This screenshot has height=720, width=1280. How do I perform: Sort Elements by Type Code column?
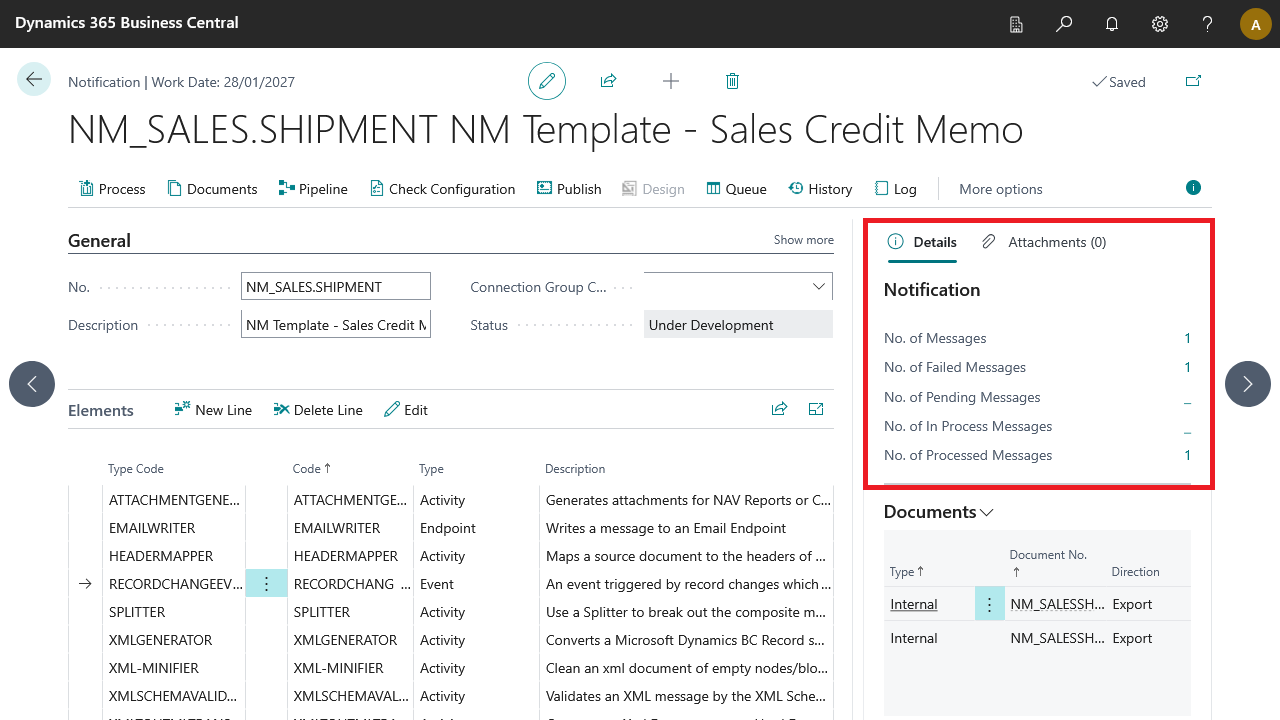pos(136,469)
